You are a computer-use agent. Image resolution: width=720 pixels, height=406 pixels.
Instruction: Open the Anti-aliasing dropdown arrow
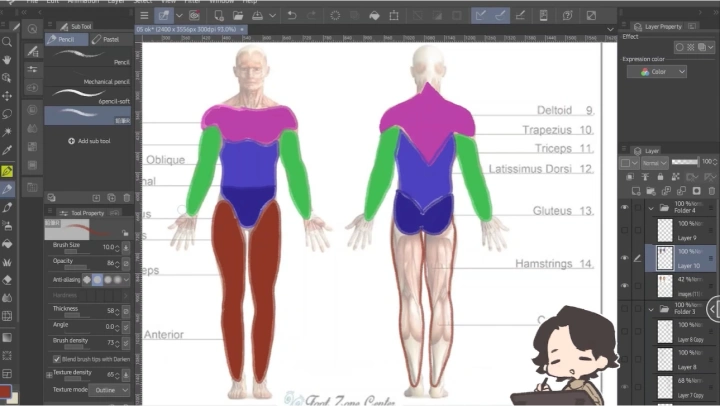pos(126,279)
